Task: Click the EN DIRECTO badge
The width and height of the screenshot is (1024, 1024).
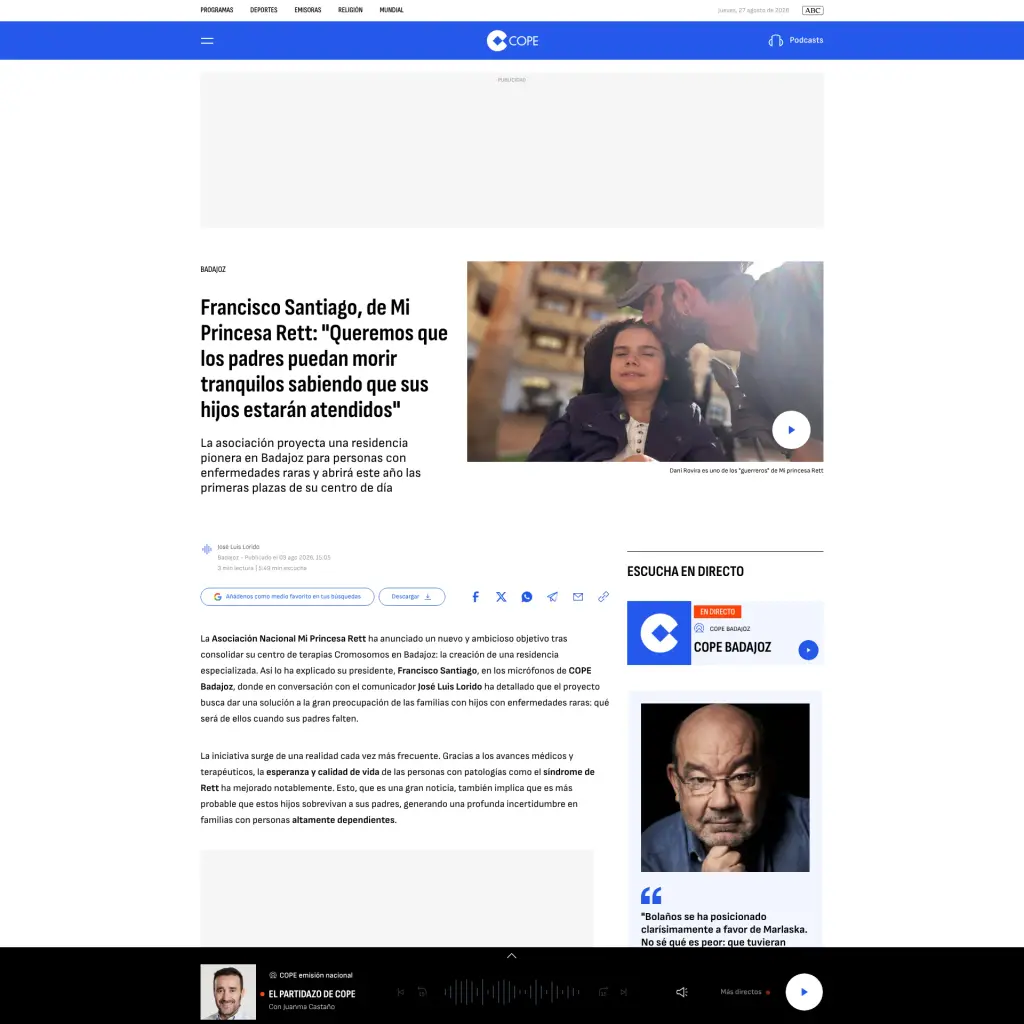Action: [717, 612]
